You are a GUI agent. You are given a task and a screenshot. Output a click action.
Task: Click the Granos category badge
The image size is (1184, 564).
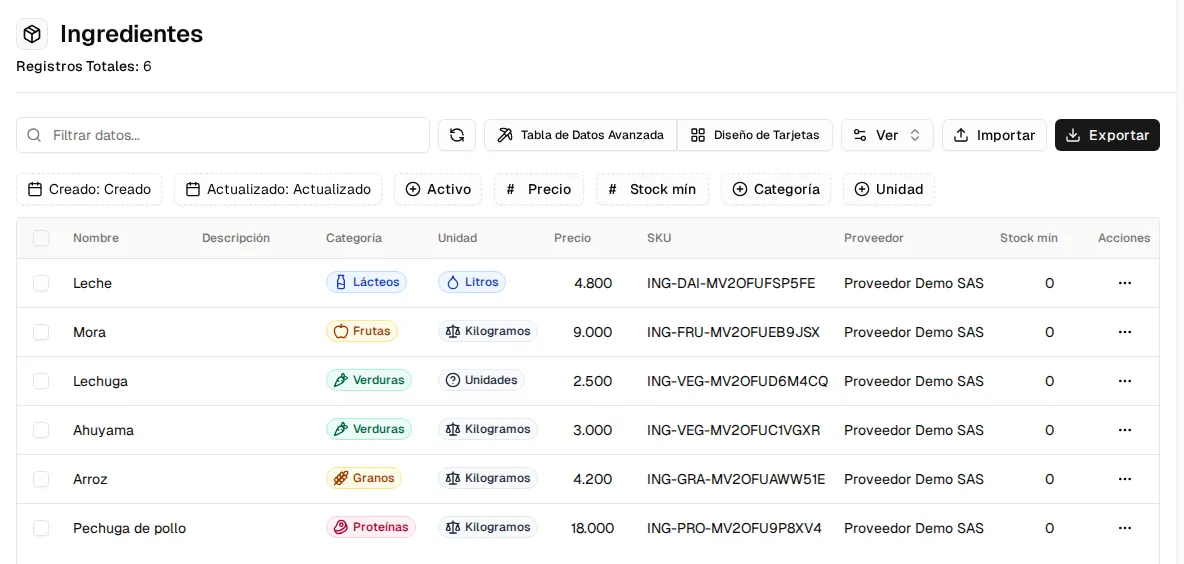pos(364,479)
